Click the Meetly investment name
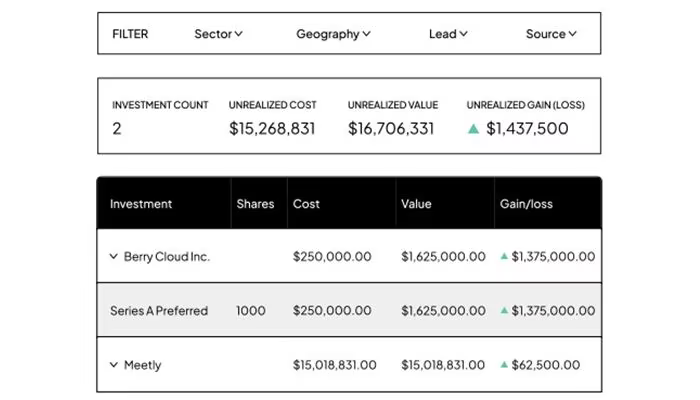This screenshot has height=400, width=700. click(142, 365)
